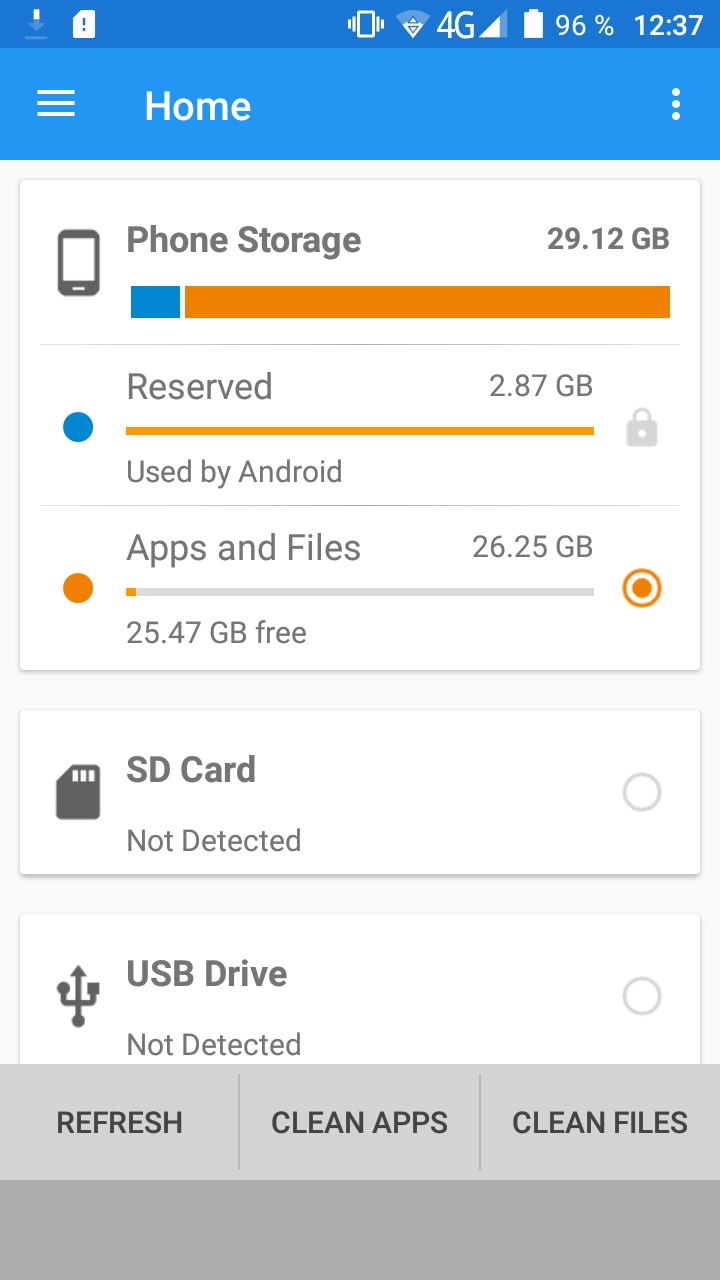This screenshot has height=1280, width=720.
Task: Tap the SD Card icon
Action: [78, 792]
